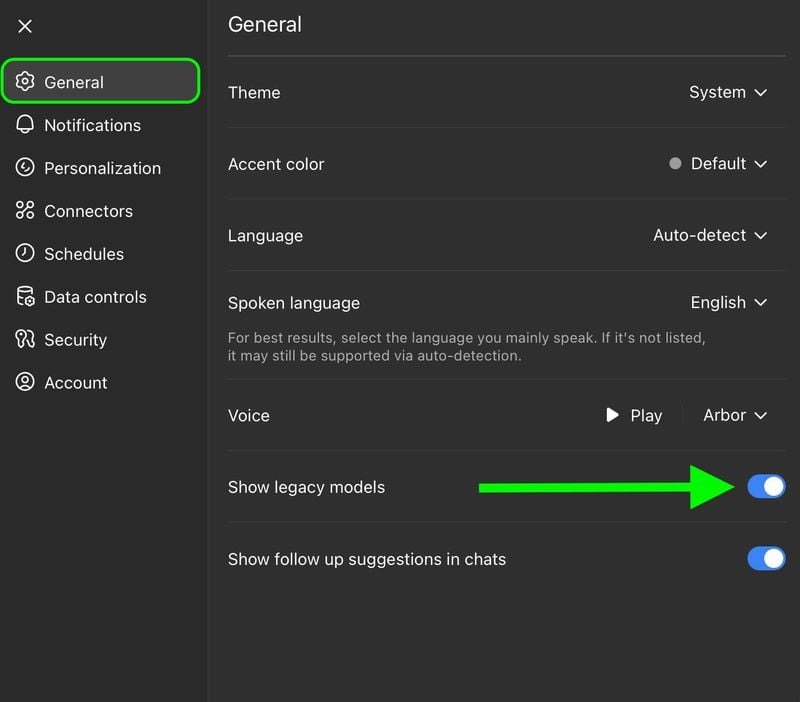Click the Security icon in sidebar
The width and height of the screenshot is (800, 702).
25,340
